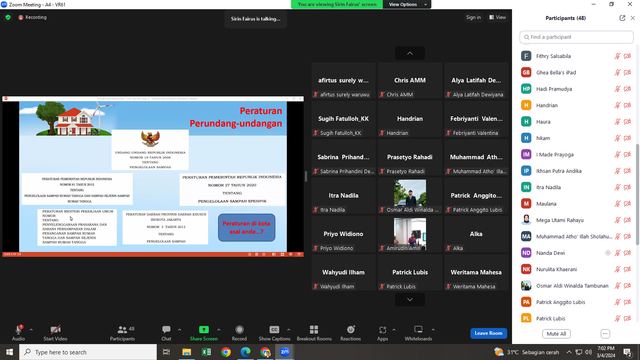640x360 pixels.
Task: Open Microsoft Edge from the taskbar
Action: (x=245, y=352)
